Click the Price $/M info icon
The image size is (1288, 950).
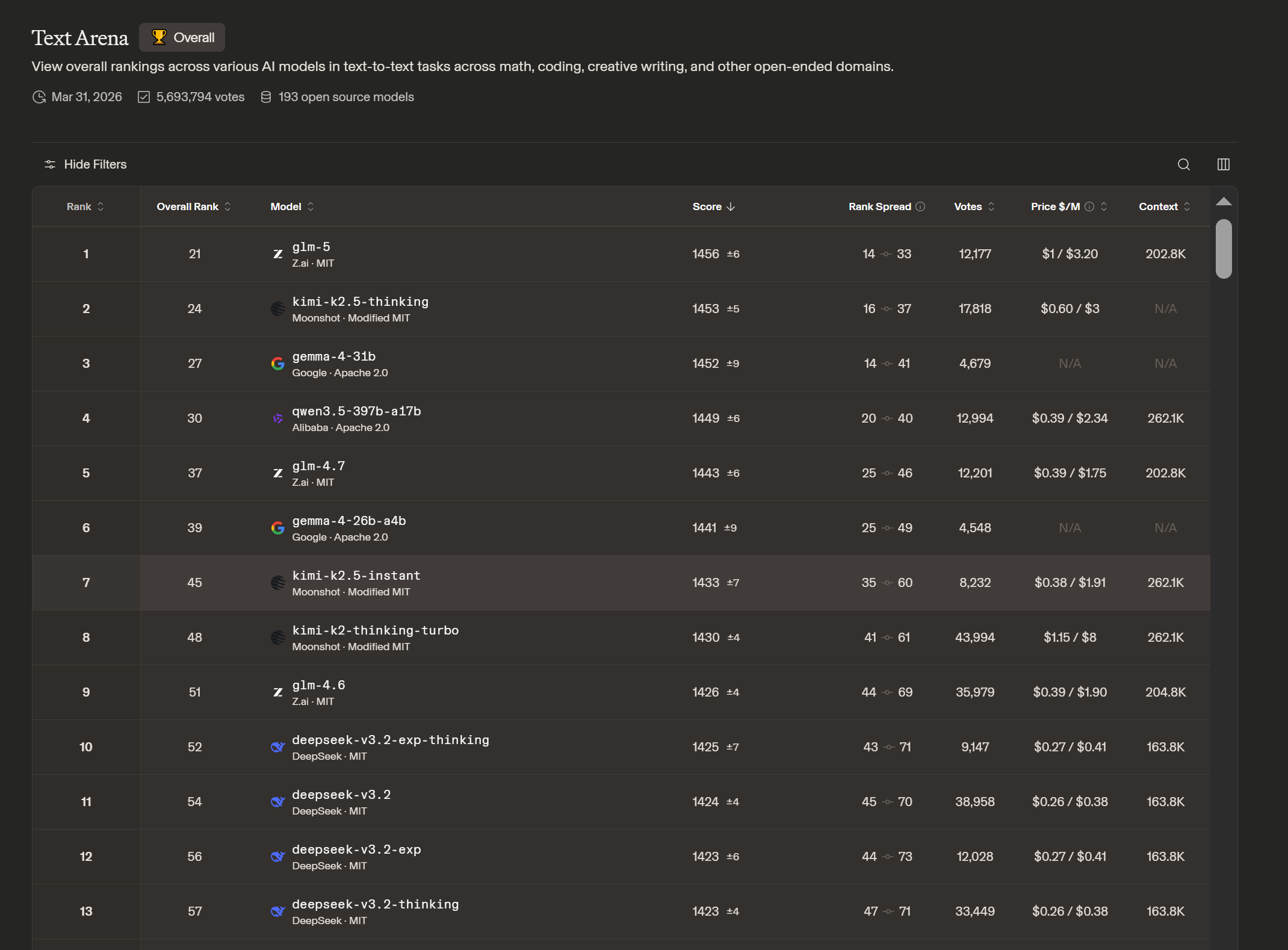(1089, 206)
